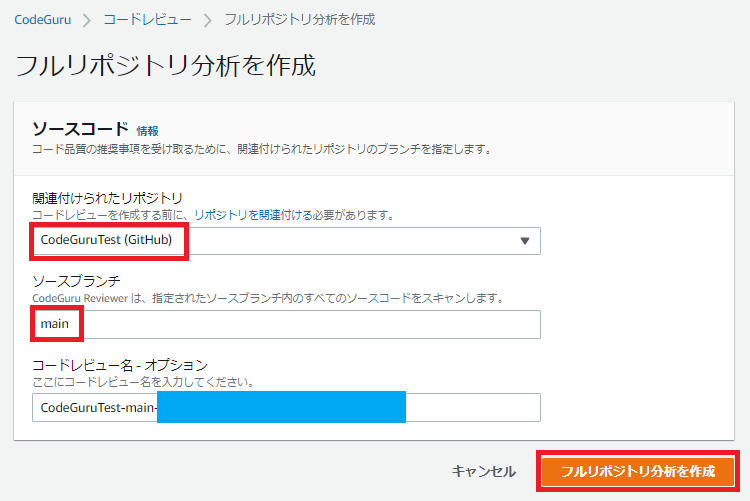Screen dimensions: 750x501
Task: Open the 関連付けられたリポジトリ dropdown
Action: coord(286,241)
